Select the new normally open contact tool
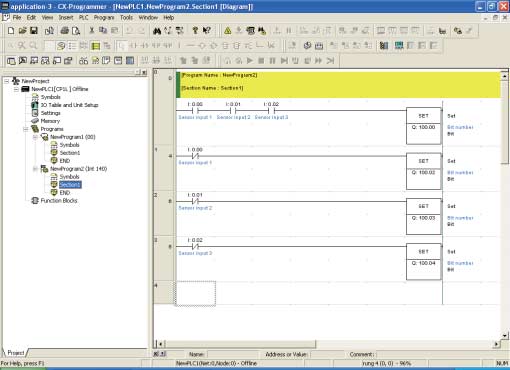This screenshot has height=370, width=510. pyautogui.click(x=133, y=46)
